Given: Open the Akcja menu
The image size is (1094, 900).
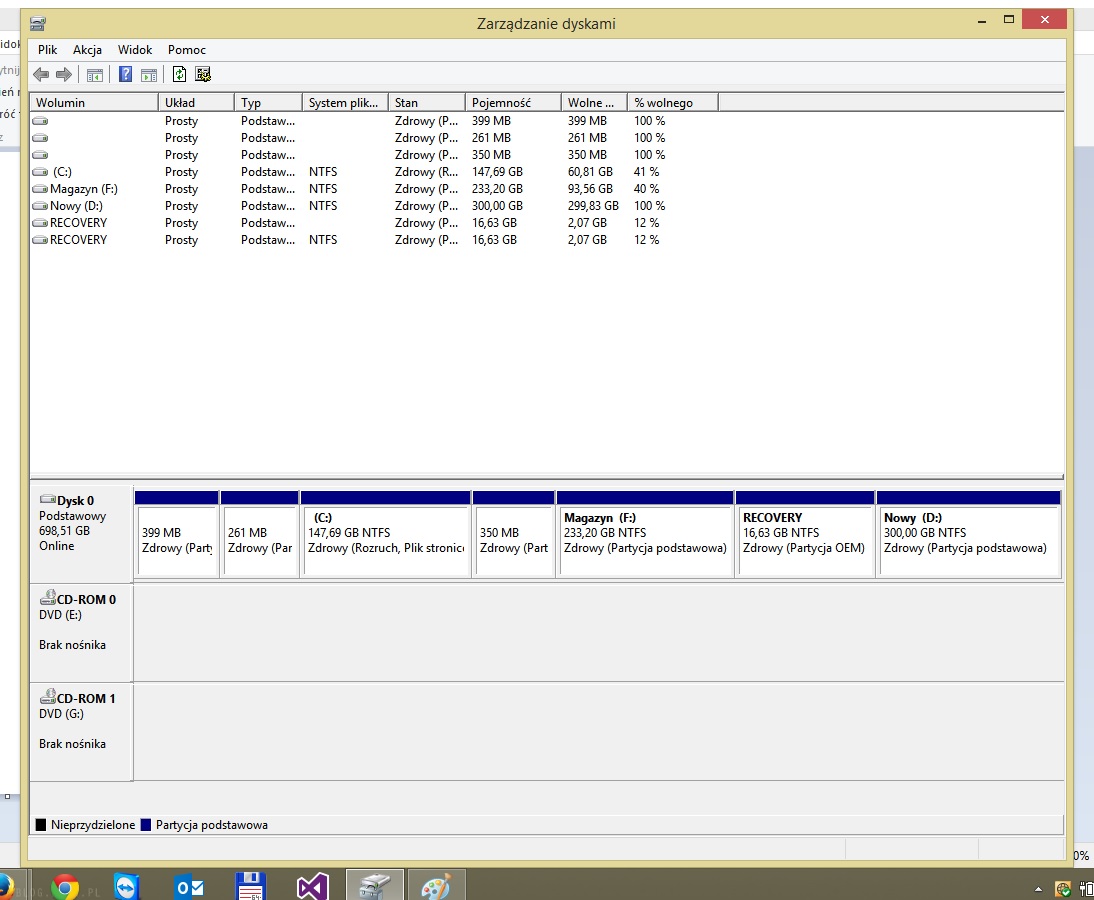Looking at the screenshot, I should (87, 50).
